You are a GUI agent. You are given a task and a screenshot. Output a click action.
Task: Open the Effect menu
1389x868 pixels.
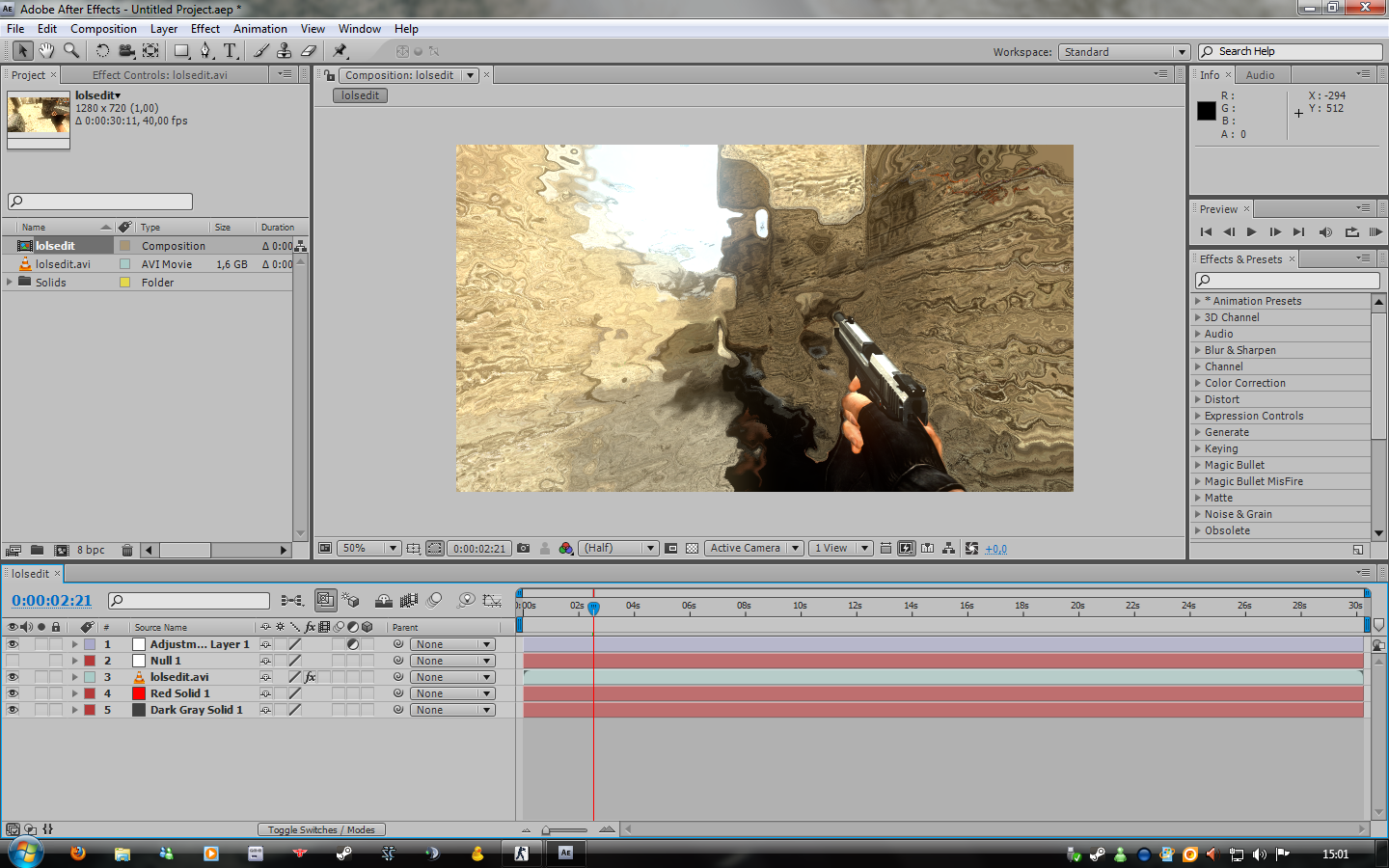coord(205,29)
